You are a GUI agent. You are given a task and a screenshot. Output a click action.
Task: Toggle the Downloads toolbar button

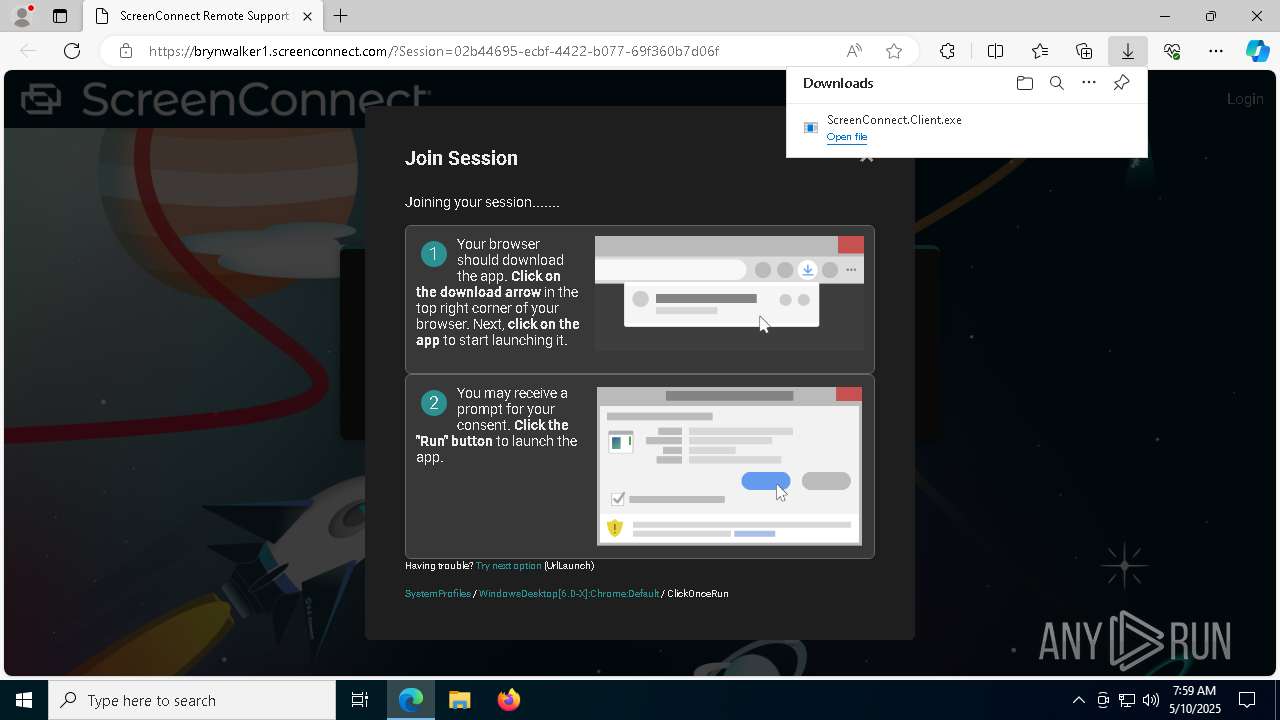coord(1128,51)
